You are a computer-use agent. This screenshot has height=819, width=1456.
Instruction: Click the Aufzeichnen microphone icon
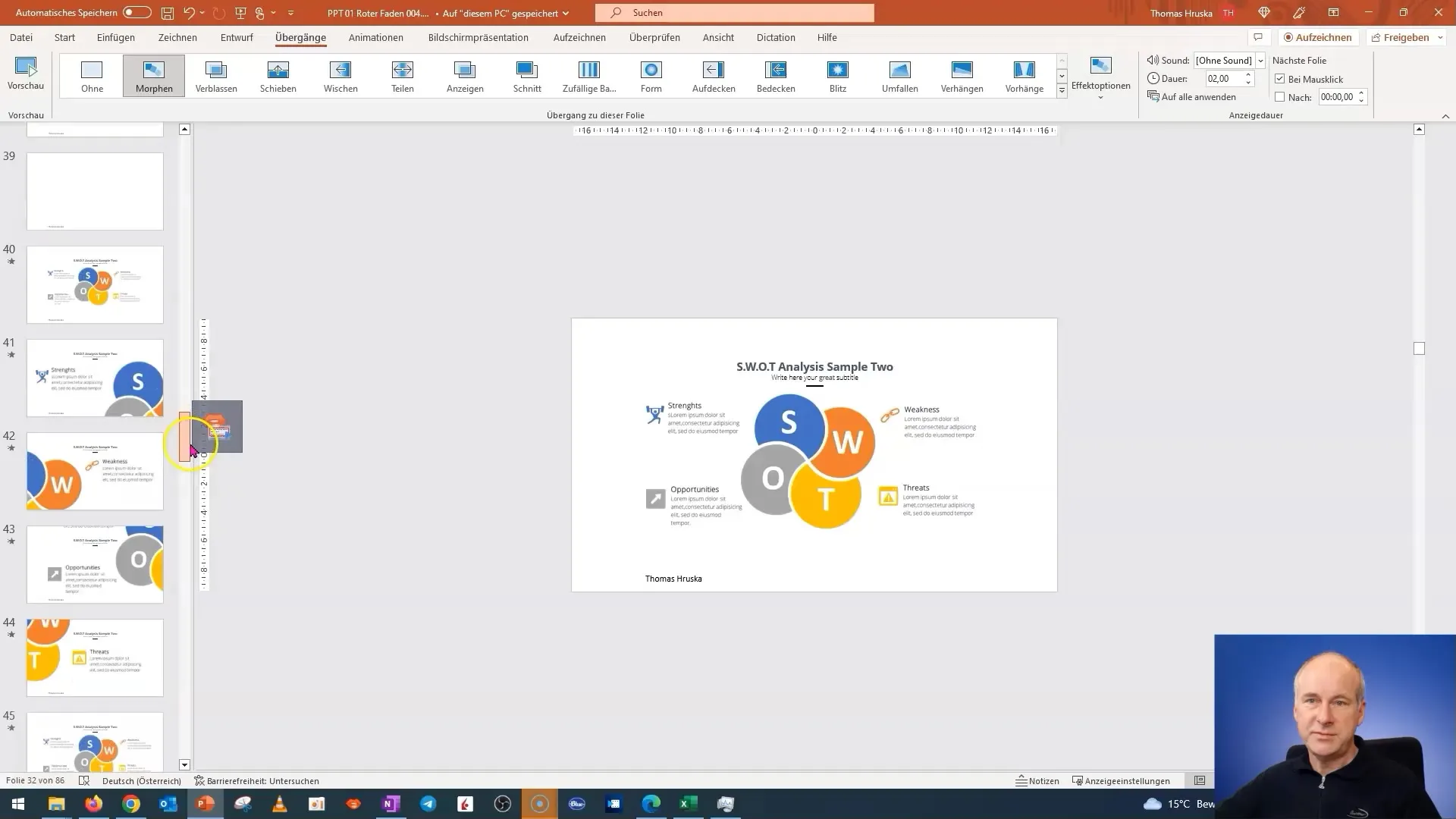click(1291, 38)
